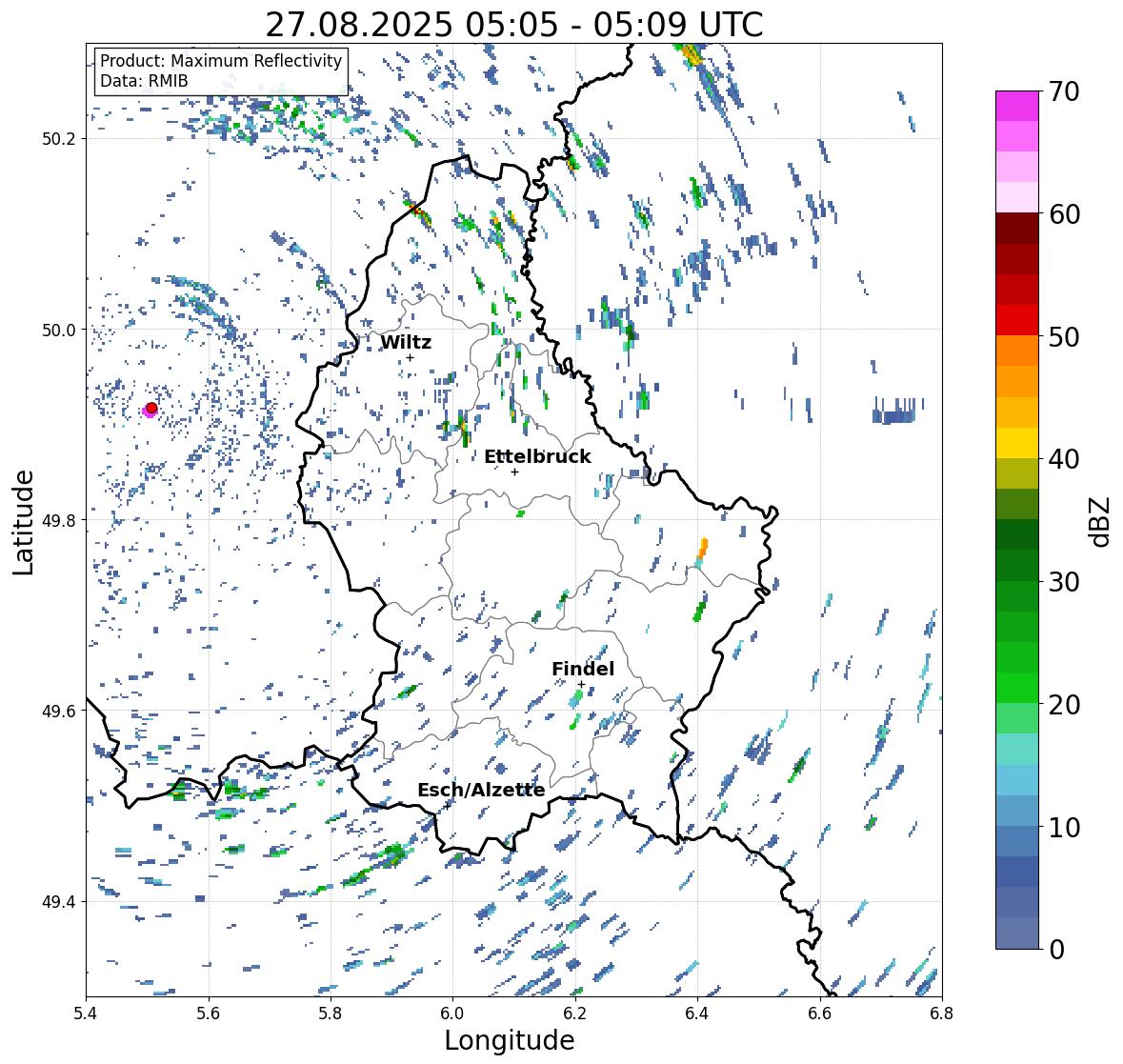The width and height of the screenshot is (1123, 1064).
Task: Click the dark red colorbar segment below 60
Action: [1017, 229]
